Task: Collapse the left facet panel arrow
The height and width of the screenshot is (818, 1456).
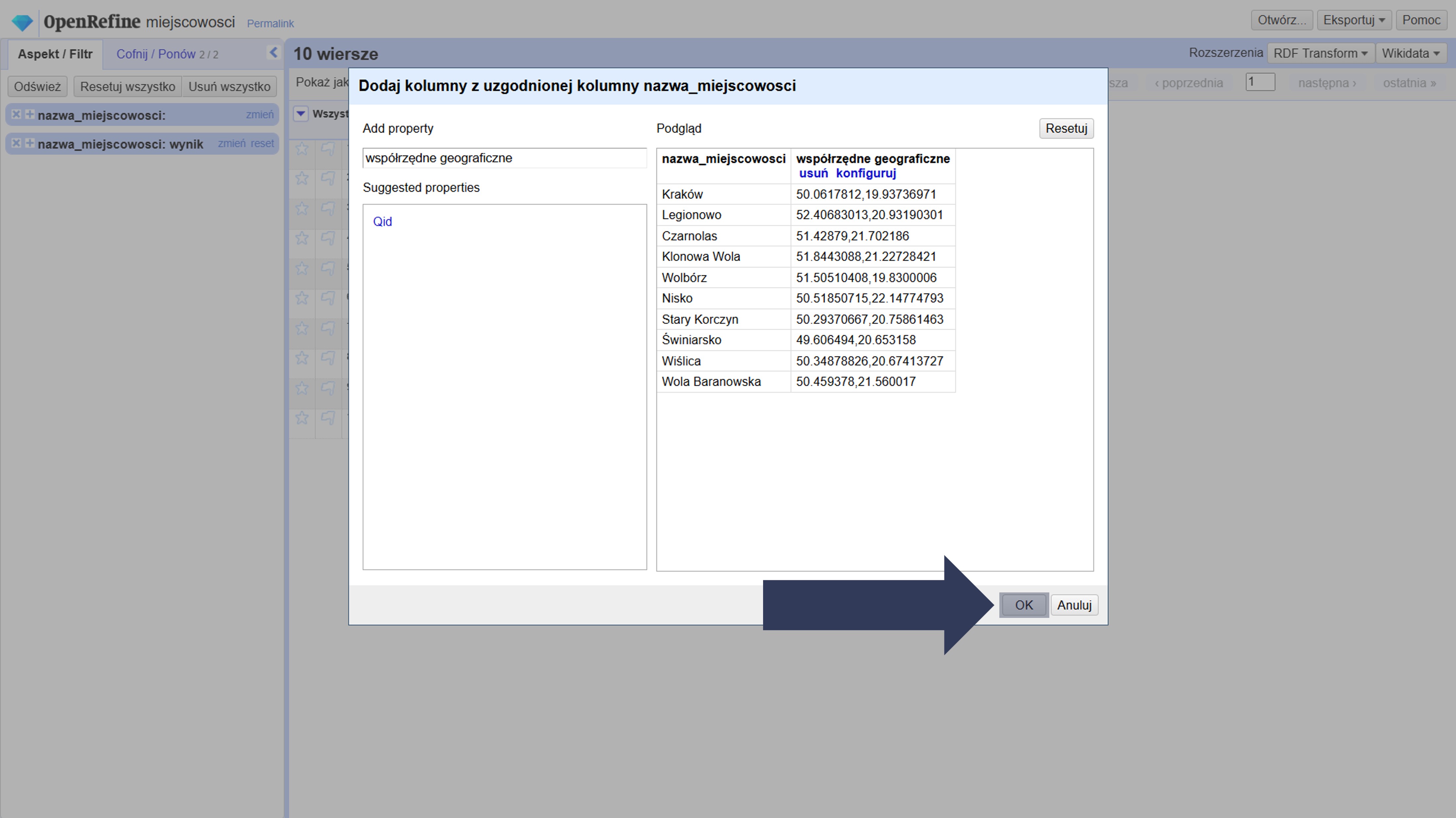Action: coord(274,53)
